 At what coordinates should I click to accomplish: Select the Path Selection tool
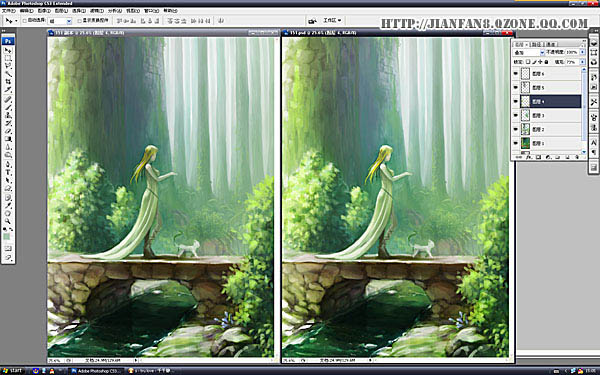click(x=8, y=181)
